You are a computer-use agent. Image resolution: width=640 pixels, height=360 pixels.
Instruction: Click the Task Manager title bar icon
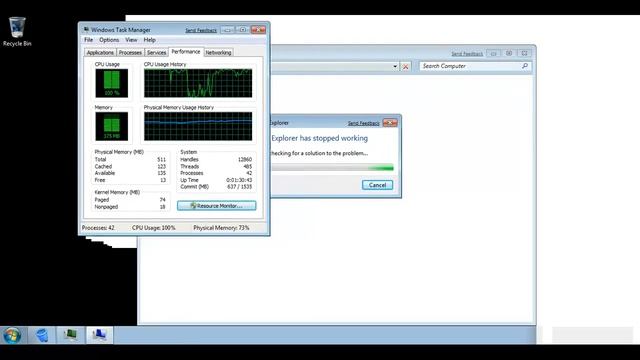(86, 30)
